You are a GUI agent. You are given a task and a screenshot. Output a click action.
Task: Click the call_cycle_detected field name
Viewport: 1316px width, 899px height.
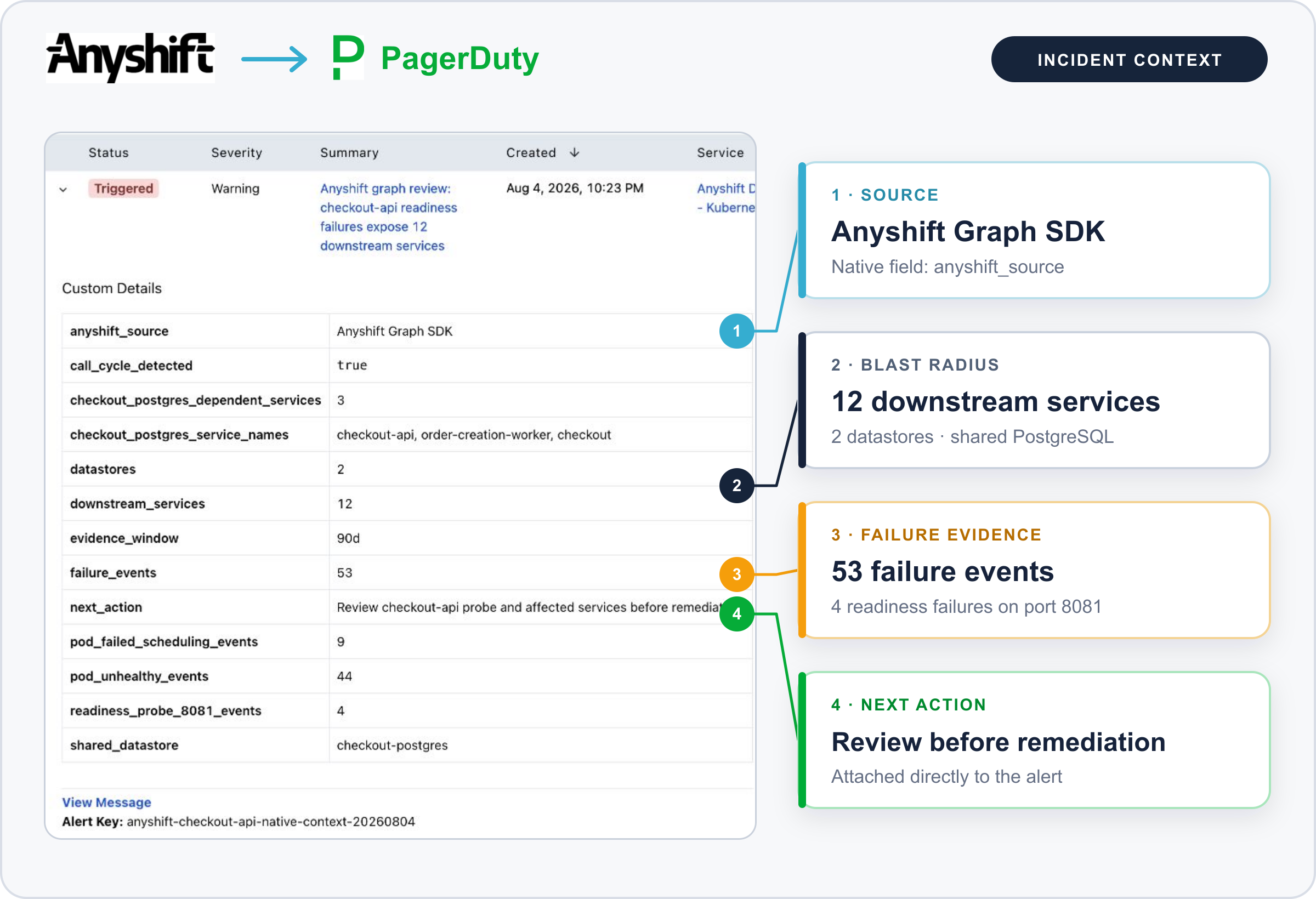click(132, 366)
